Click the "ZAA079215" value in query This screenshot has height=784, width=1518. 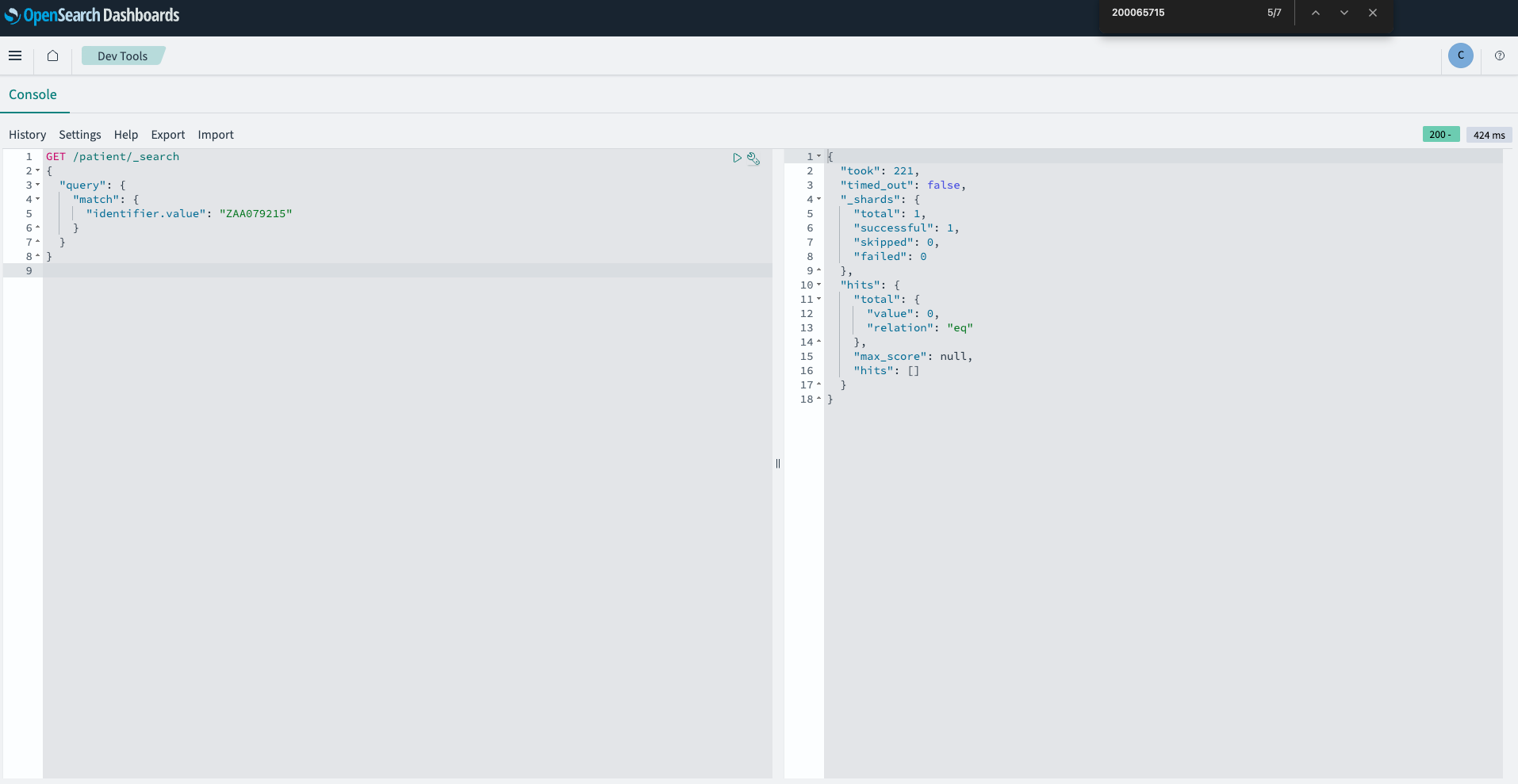[255, 214]
